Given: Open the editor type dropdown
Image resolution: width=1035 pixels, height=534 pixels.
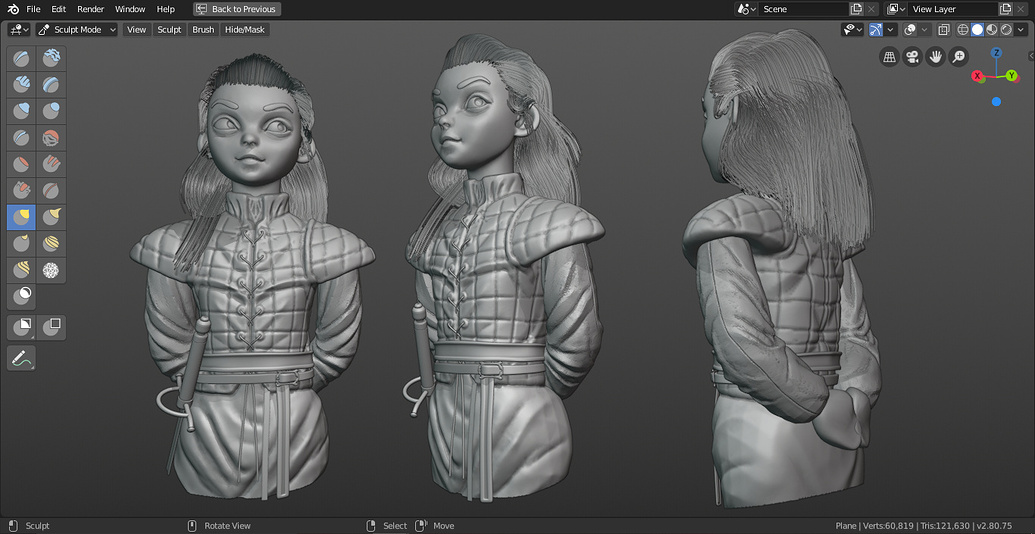Looking at the screenshot, I should [18, 30].
